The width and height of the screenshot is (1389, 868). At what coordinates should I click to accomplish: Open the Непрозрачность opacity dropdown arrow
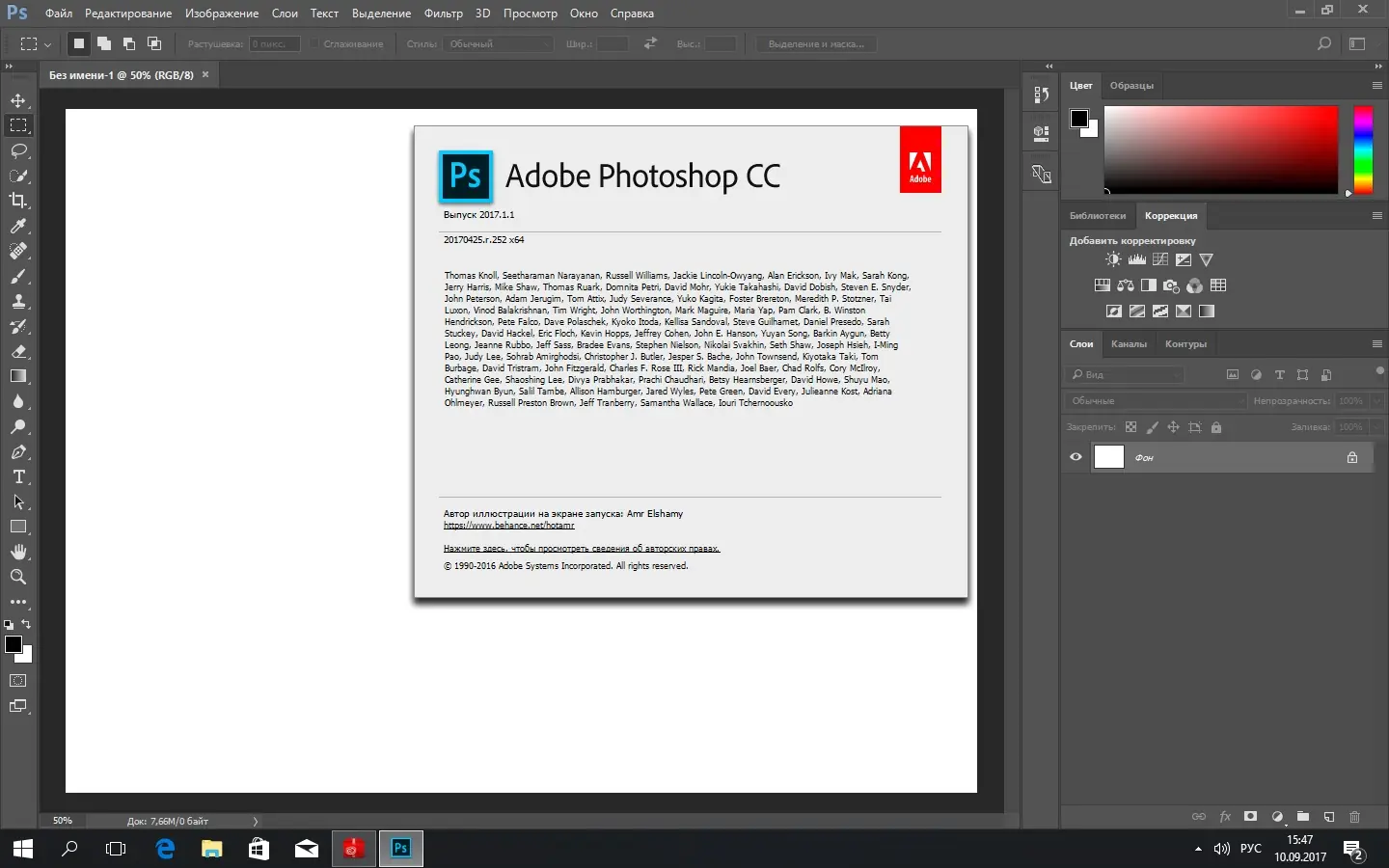pos(1376,400)
